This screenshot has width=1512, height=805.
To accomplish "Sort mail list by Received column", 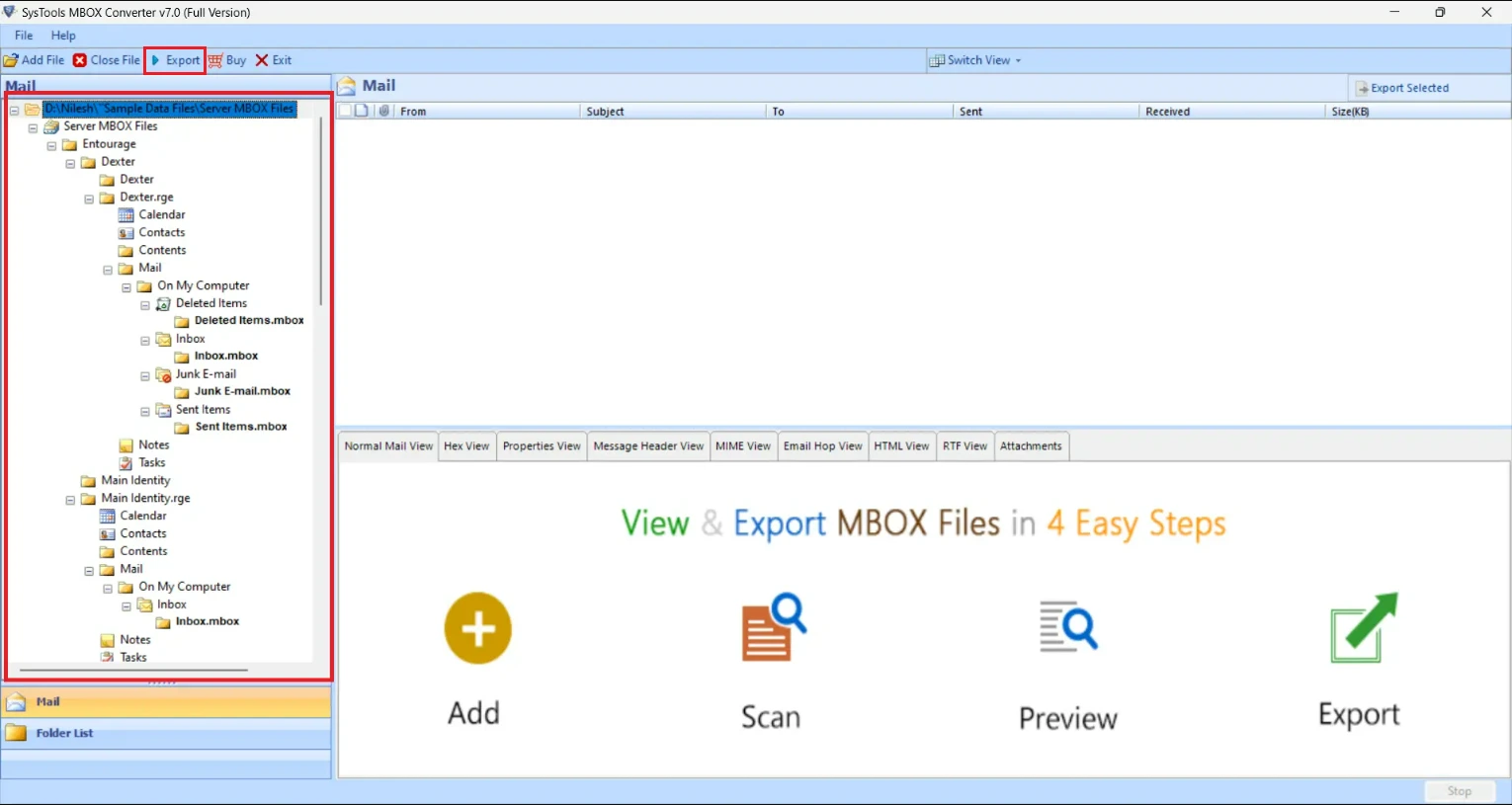I will coord(1232,112).
